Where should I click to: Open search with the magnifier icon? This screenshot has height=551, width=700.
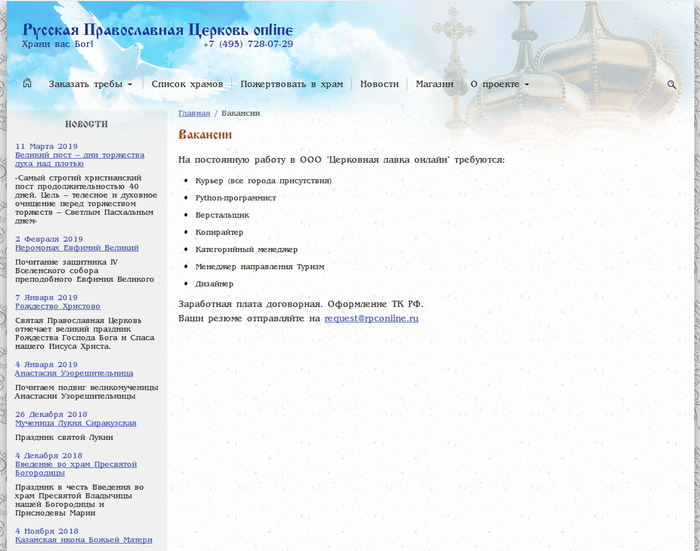[x=672, y=85]
